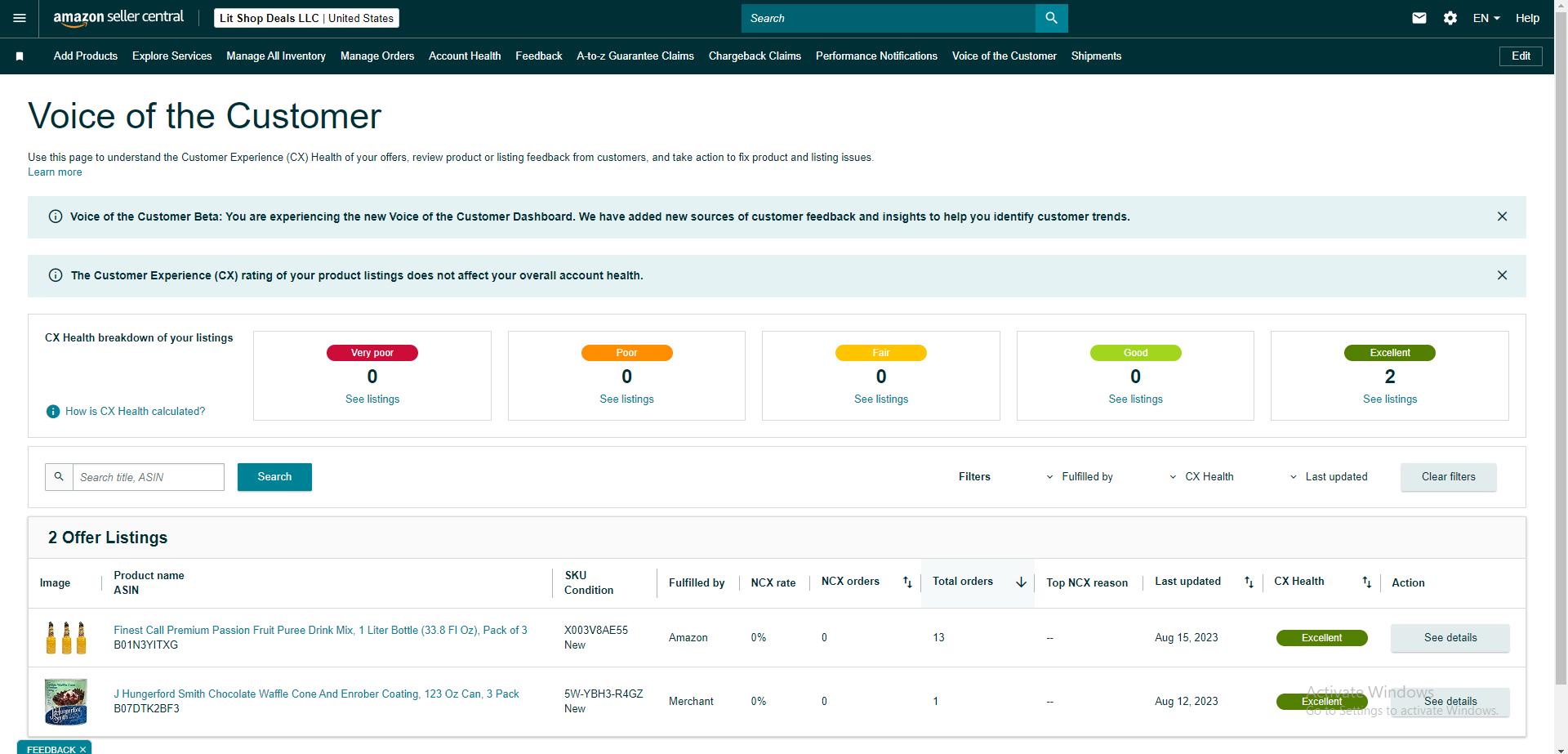Screen dimensions: 1568x754
Task: Click the bookmark icon in the favorites bar
Action: tap(20, 56)
